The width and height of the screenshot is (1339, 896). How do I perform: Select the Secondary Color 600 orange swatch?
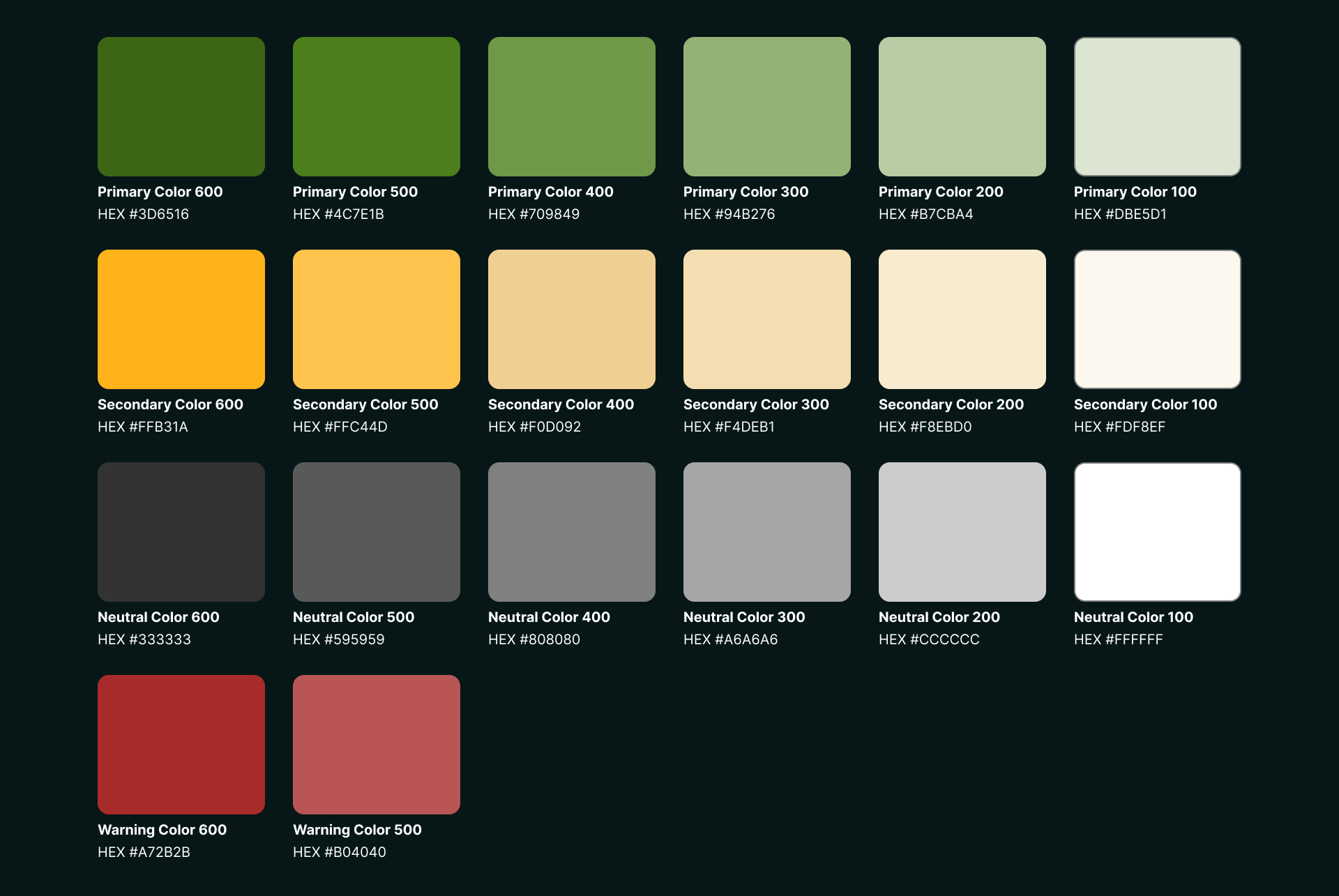(181, 319)
